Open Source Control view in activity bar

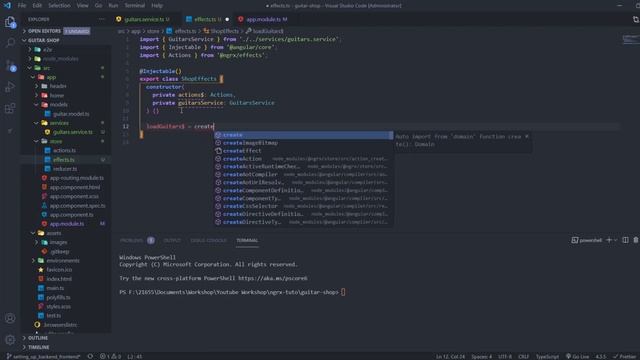10,65
